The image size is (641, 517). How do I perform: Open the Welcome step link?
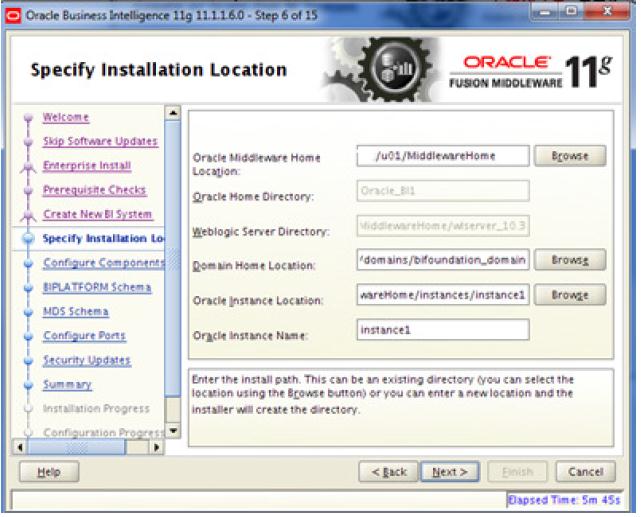click(66, 117)
